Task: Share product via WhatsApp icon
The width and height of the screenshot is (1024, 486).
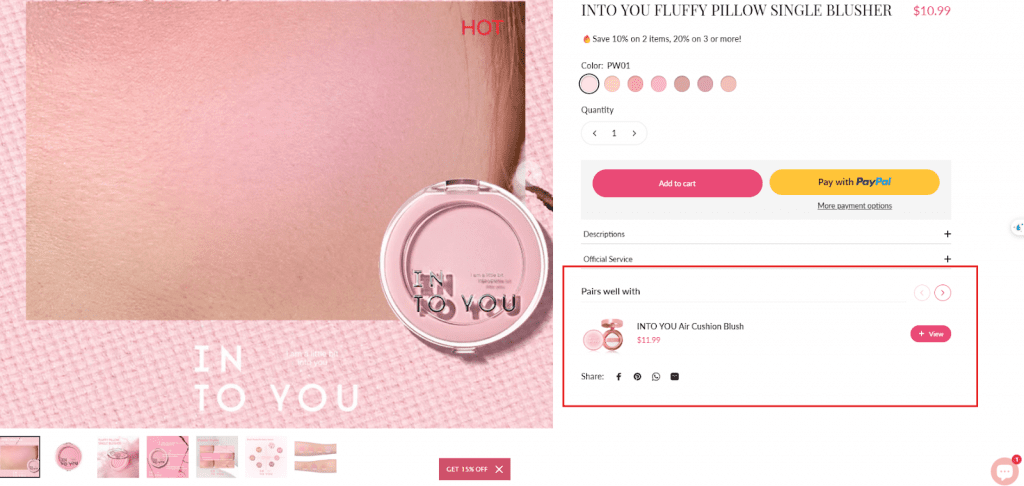Action: coord(656,377)
